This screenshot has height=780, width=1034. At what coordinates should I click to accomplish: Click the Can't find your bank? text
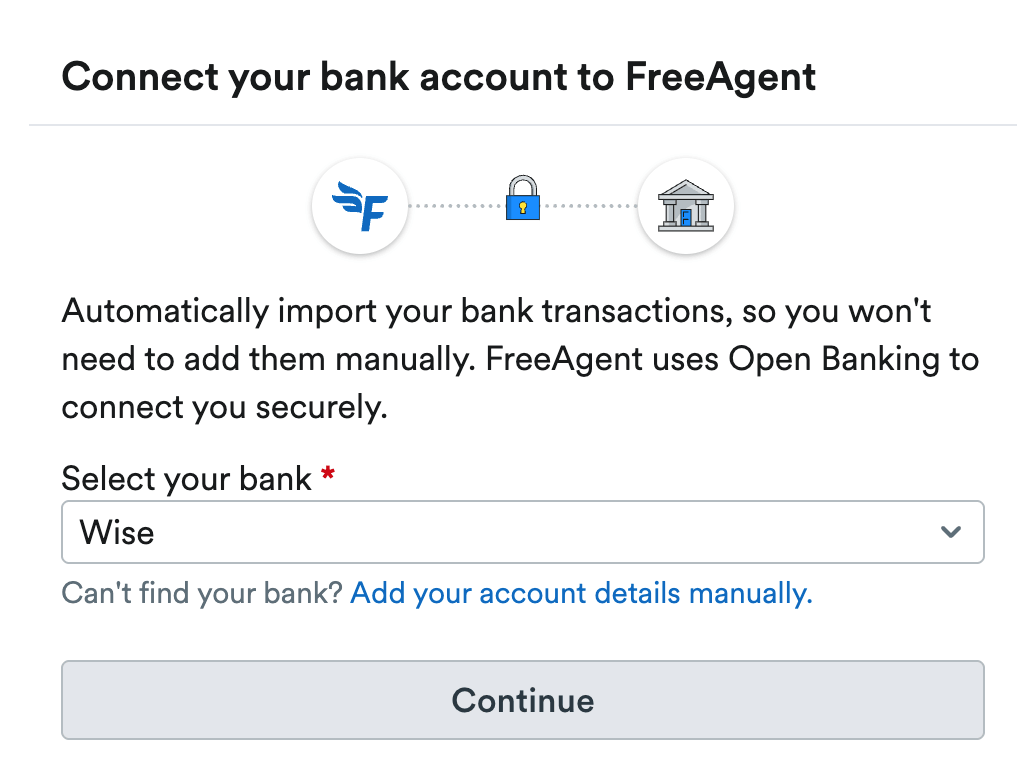202,594
